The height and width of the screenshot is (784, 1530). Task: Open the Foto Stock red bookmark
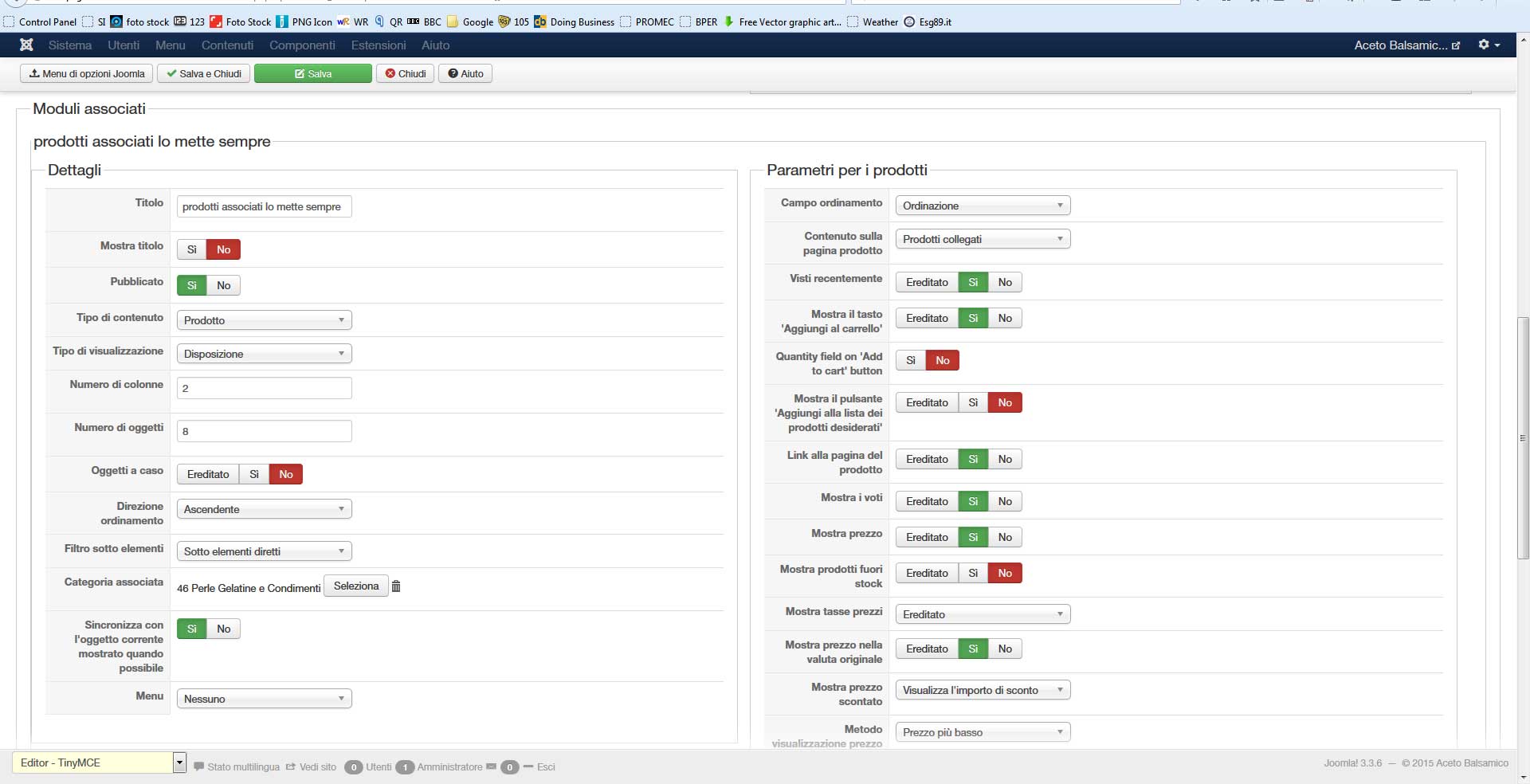point(241,22)
